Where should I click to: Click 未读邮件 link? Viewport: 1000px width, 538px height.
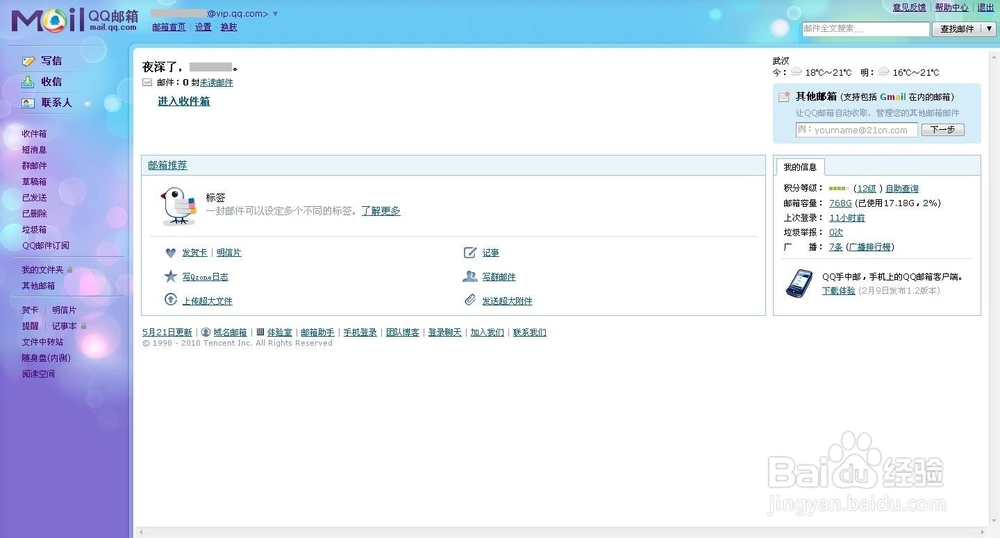click(216, 83)
